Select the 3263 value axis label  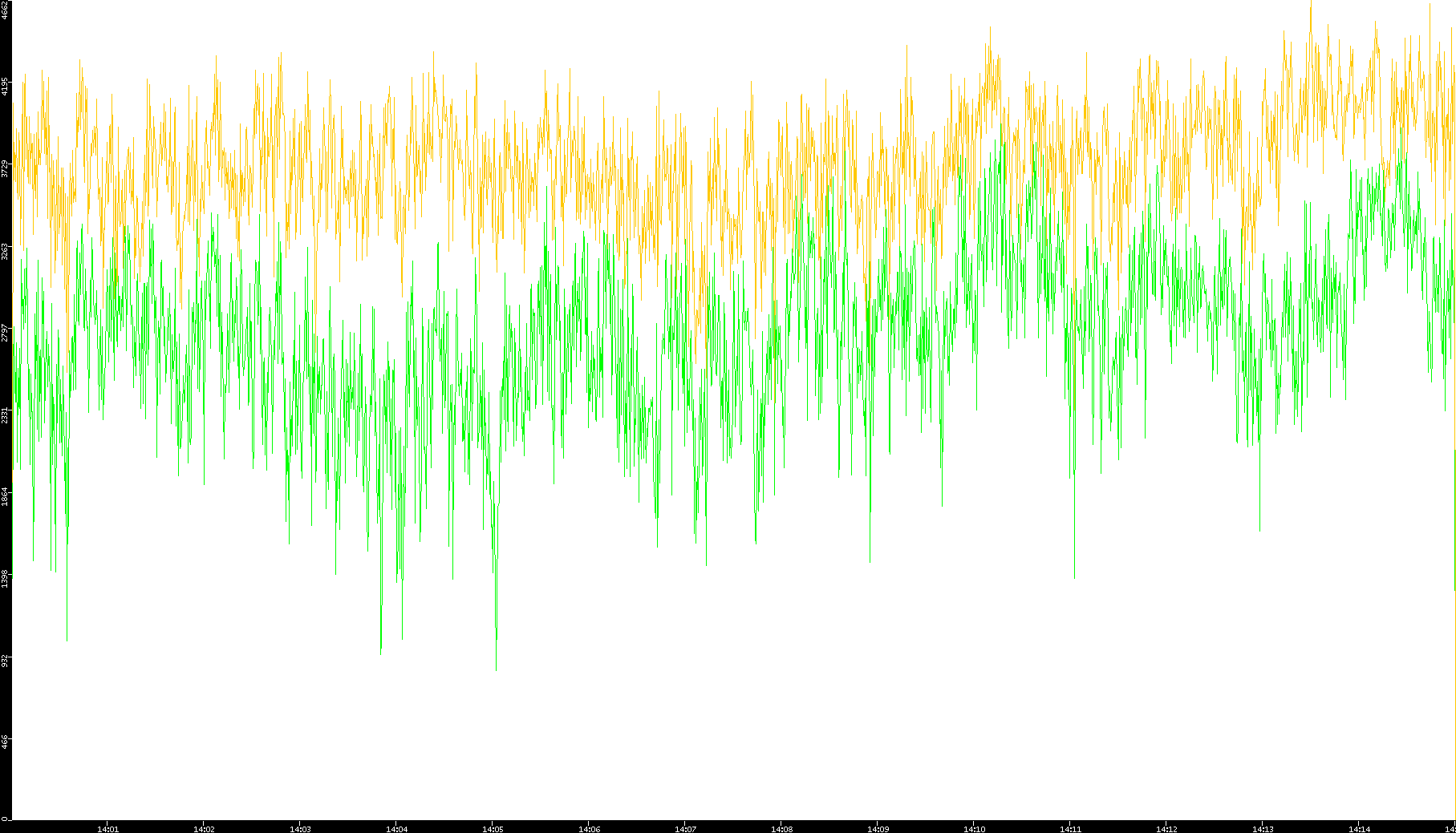[6, 251]
